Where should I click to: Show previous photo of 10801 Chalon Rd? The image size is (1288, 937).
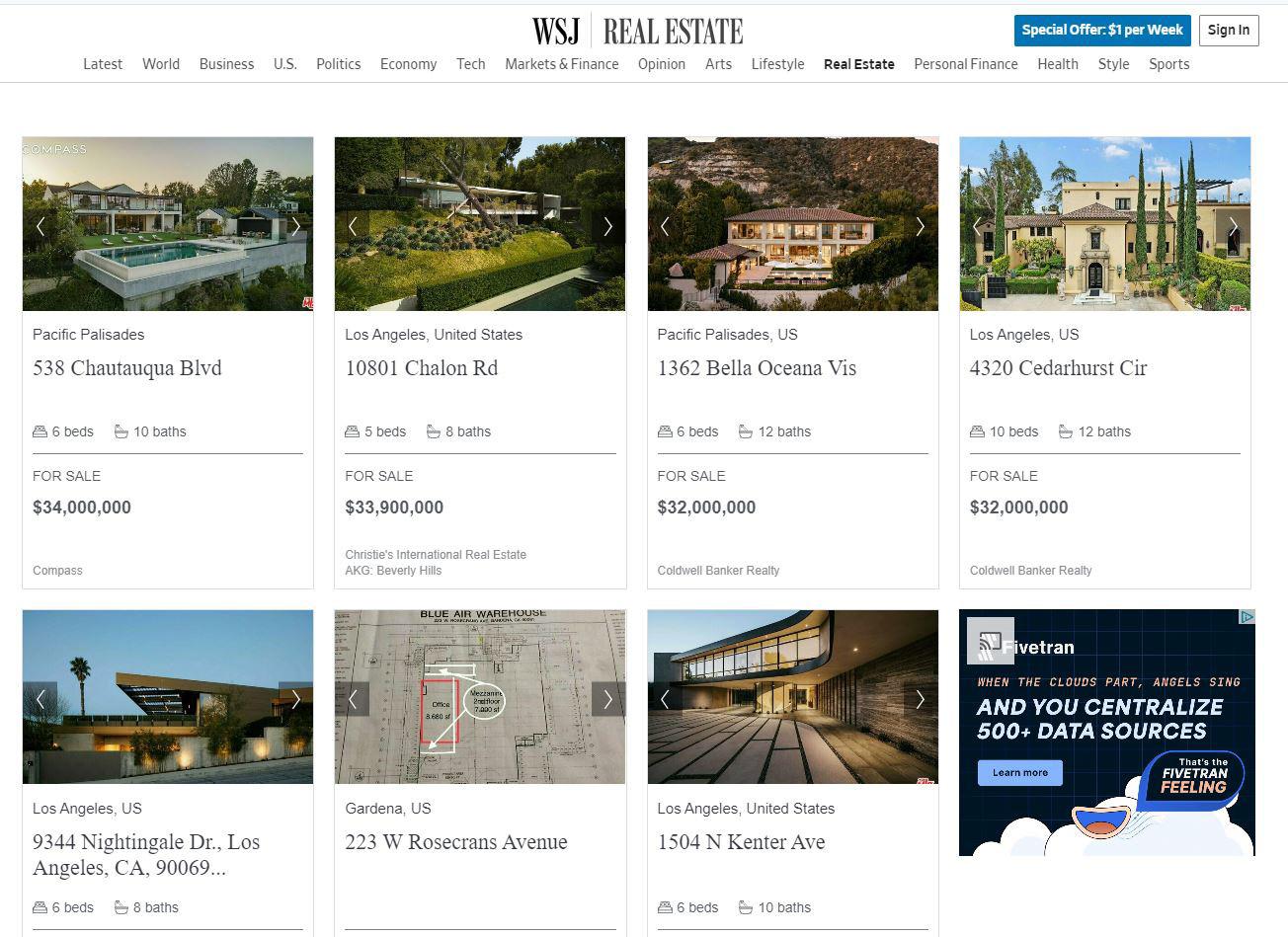click(x=353, y=226)
